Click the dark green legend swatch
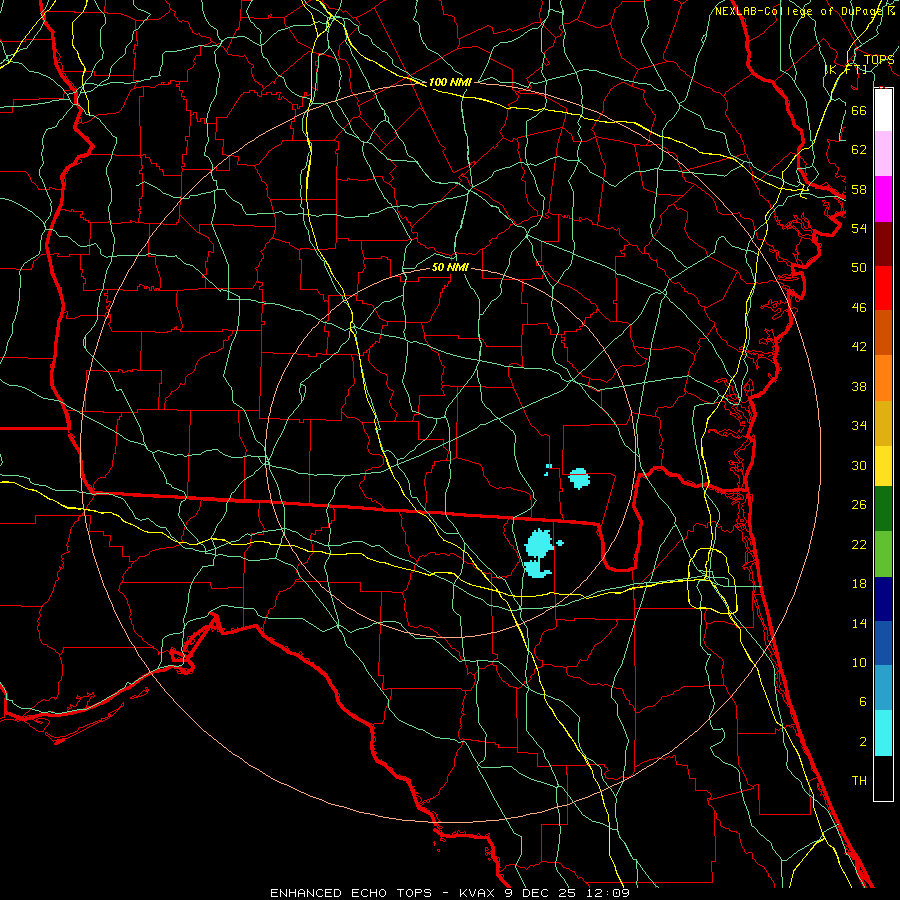This screenshot has width=900, height=900. pos(883,509)
